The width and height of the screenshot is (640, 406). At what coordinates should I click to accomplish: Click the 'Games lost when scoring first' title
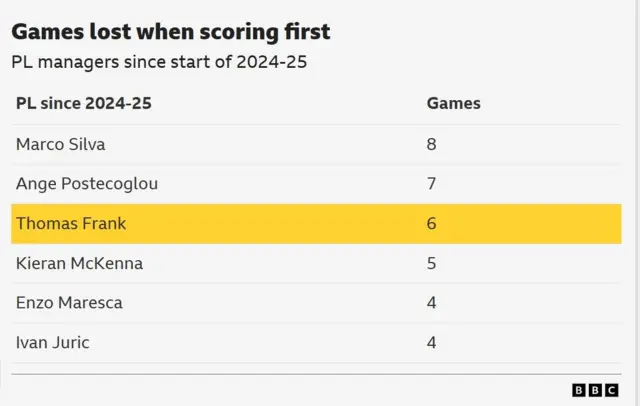click(170, 32)
